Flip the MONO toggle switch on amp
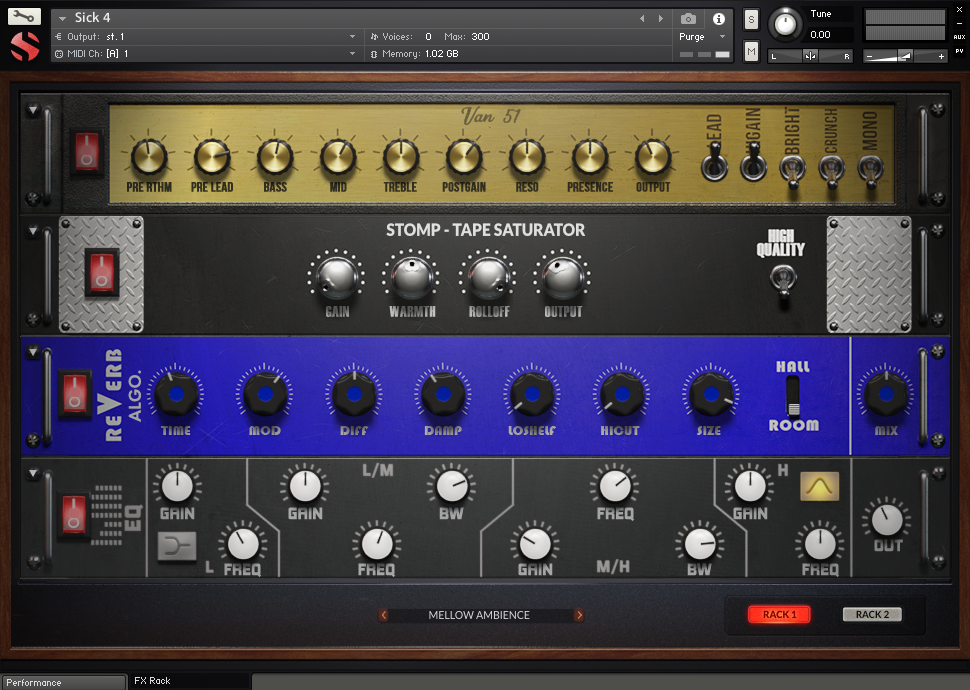 point(870,170)
